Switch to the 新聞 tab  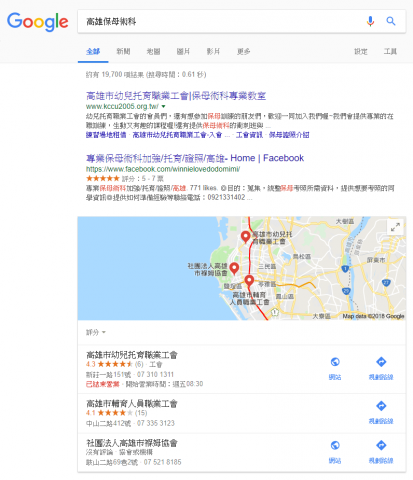pos(123,51)
